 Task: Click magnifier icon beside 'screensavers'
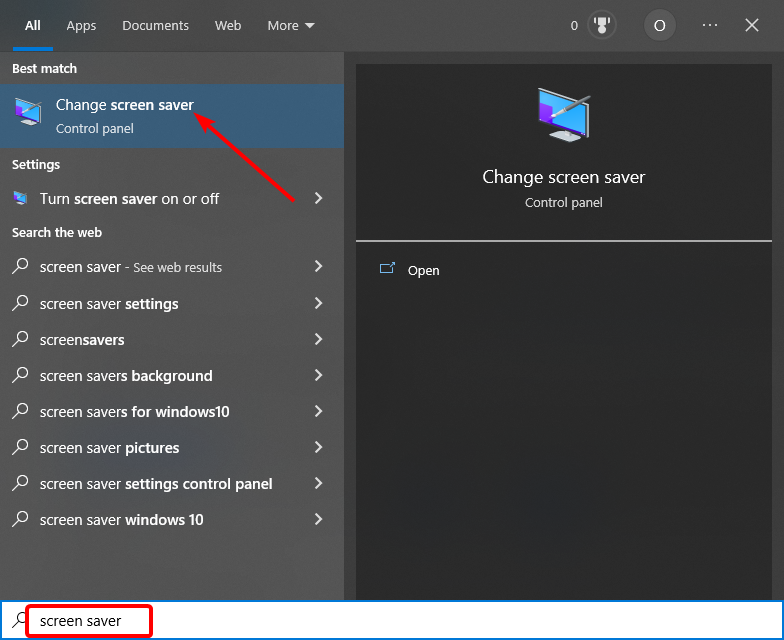pyautogui.click(x=20, y=339)
